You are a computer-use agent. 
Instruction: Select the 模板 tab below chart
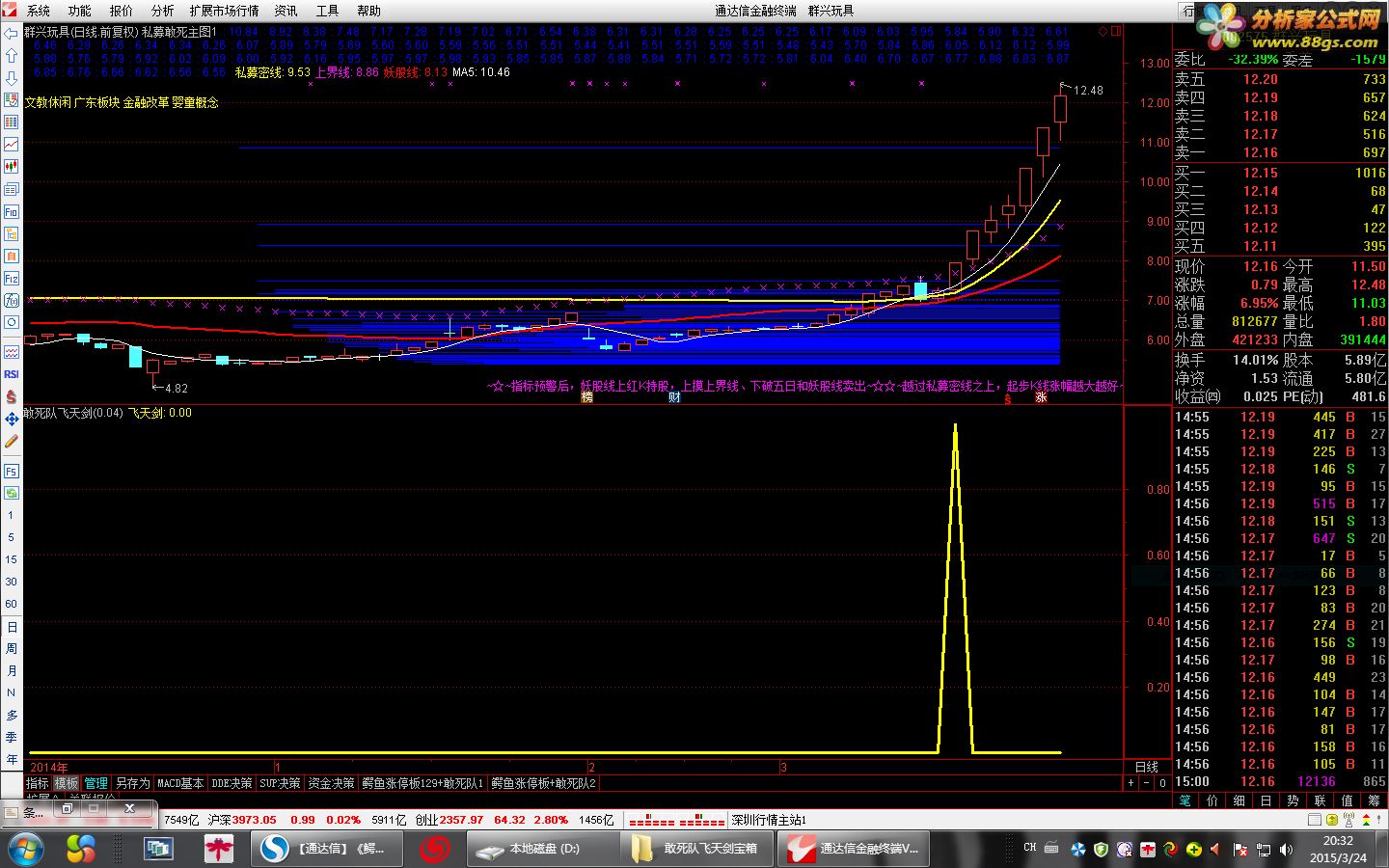click(x=67, y=783)
